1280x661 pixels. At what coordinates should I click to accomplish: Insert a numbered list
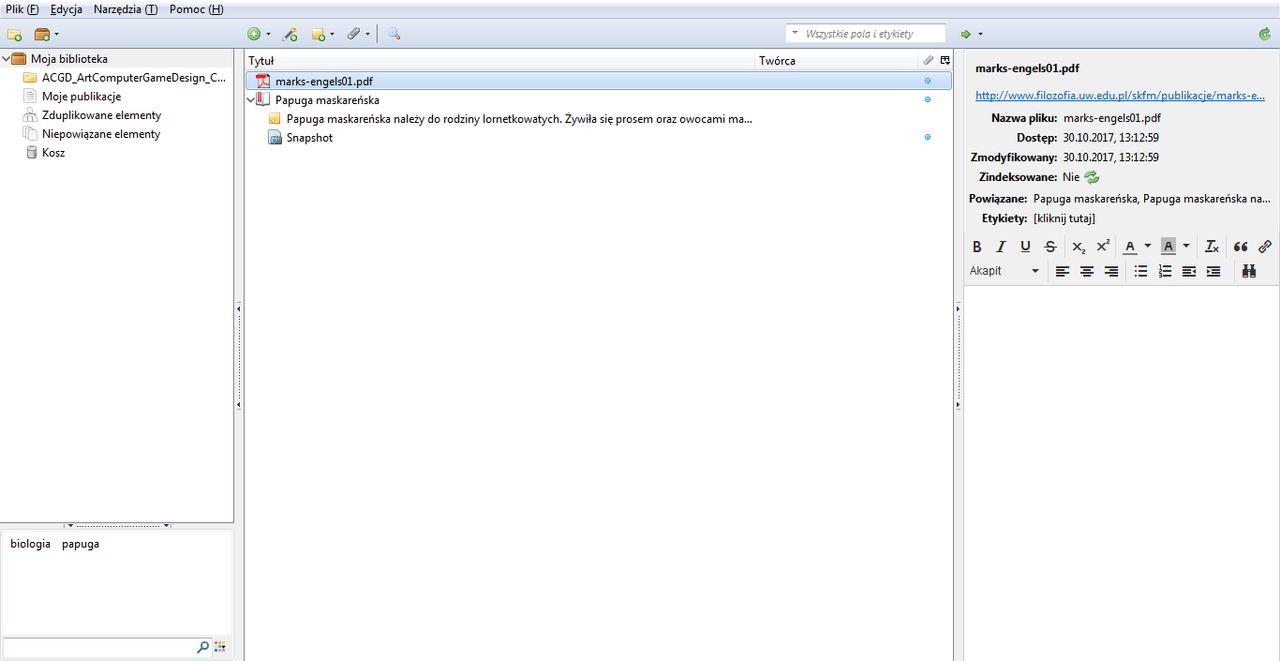coord(1165,271)
